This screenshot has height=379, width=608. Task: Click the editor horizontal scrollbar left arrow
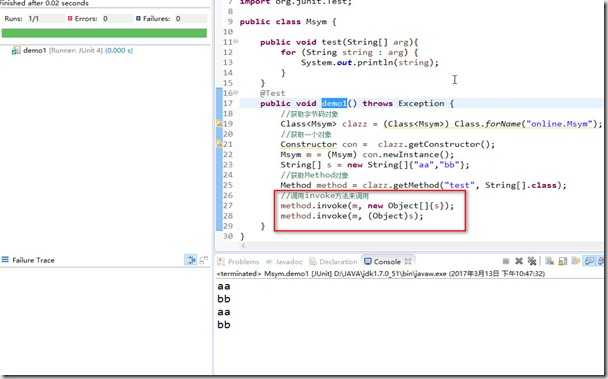[x=243, y=245]
